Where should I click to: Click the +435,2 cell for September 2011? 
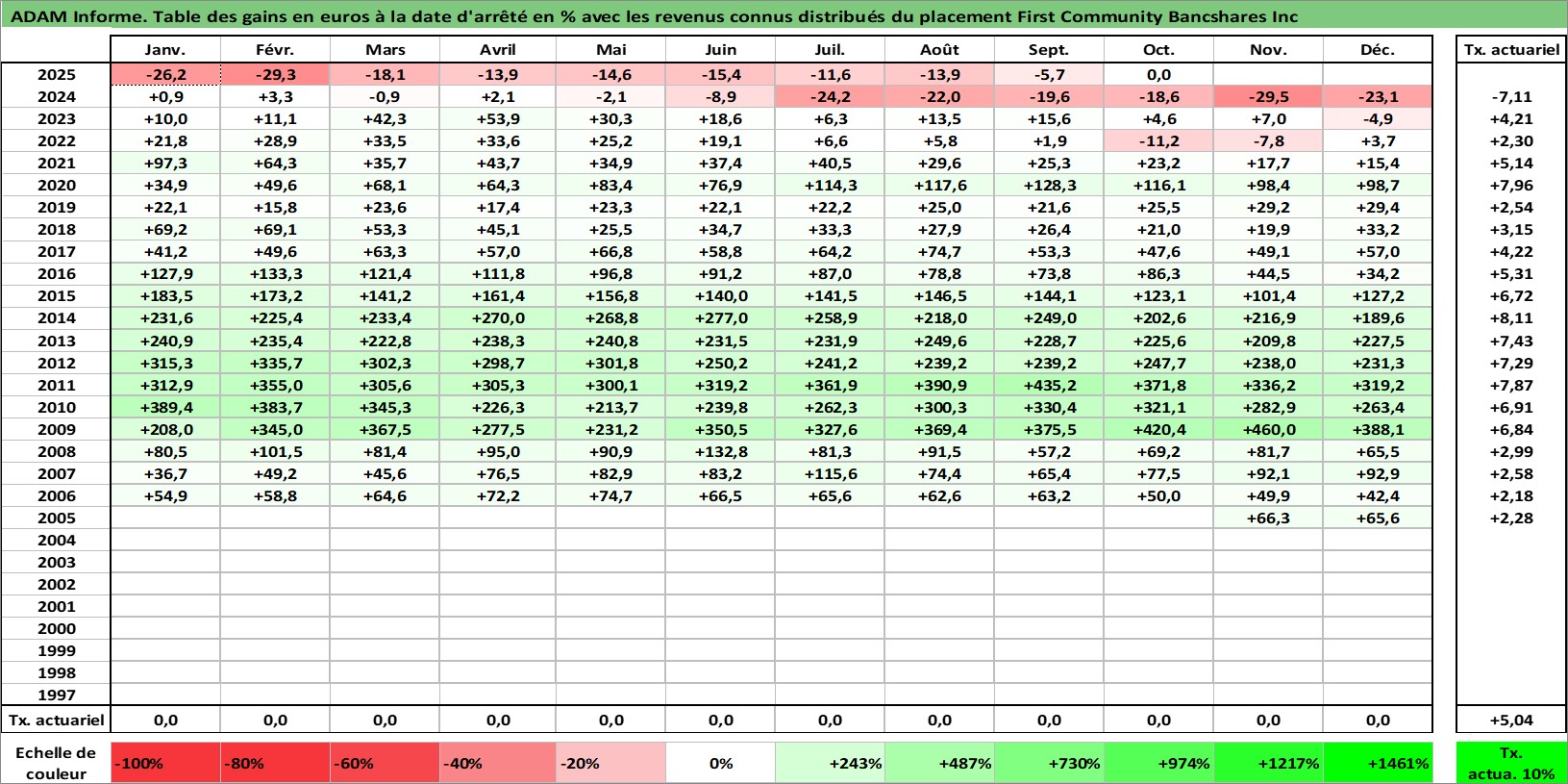(1049, 386)
